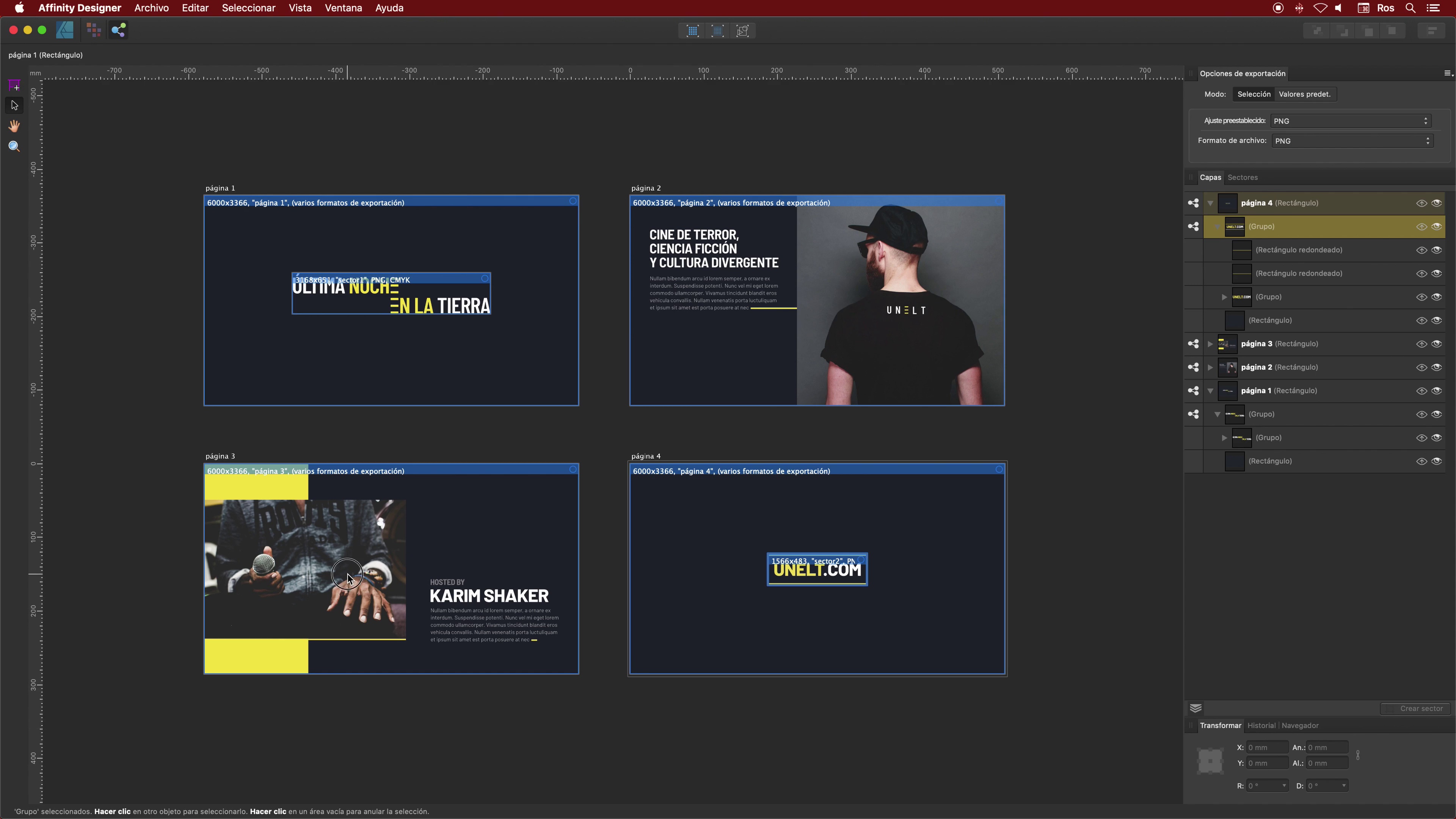Click the third arrange order button in toolbar
The width and height of the screenshot is (1456, 819).
point(1368,30)
